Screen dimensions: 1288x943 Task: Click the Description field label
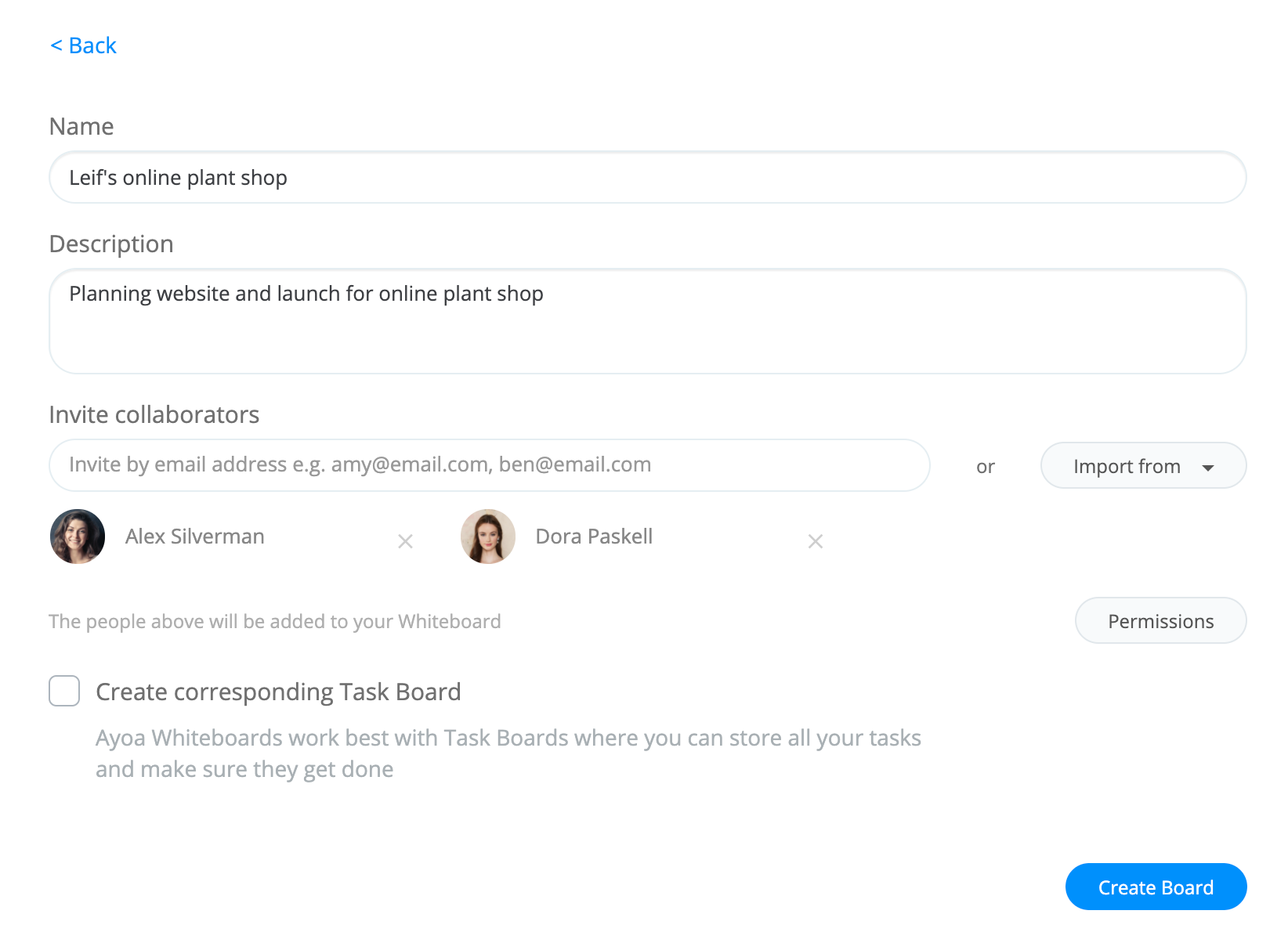pos(111,244)
